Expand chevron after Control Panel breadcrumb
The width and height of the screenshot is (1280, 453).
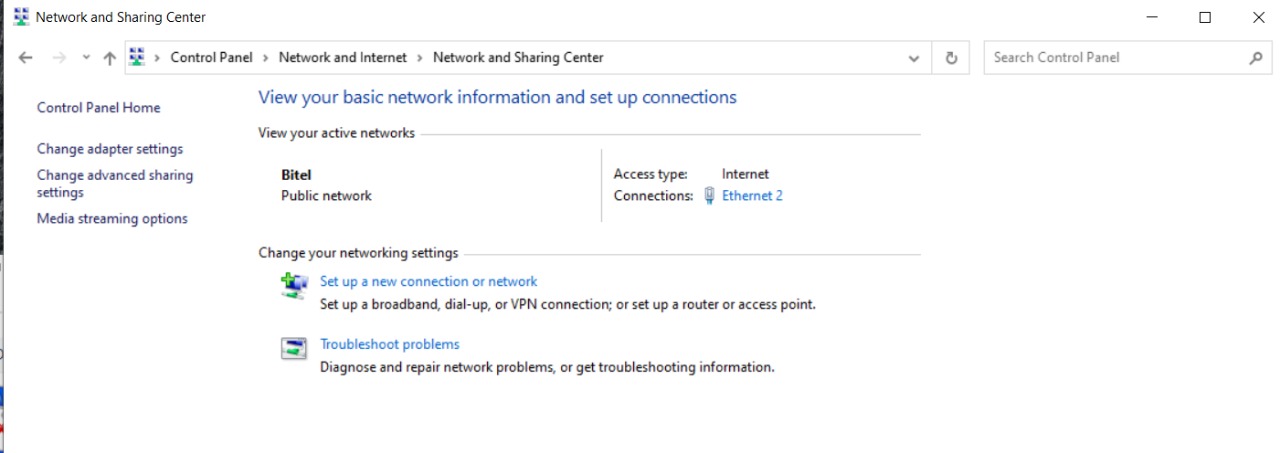pos(266,58)
